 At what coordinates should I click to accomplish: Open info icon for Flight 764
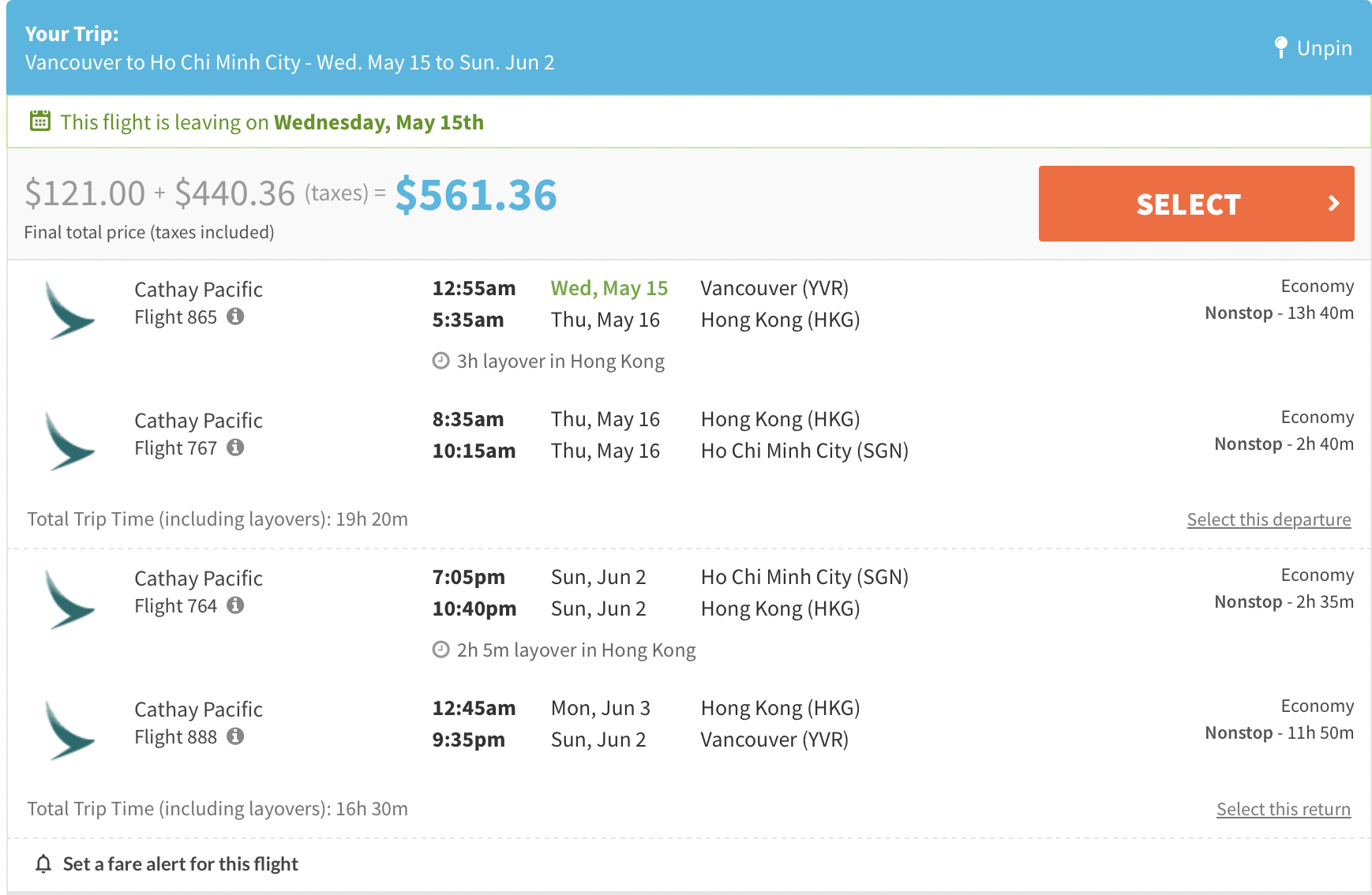[235, 605]
